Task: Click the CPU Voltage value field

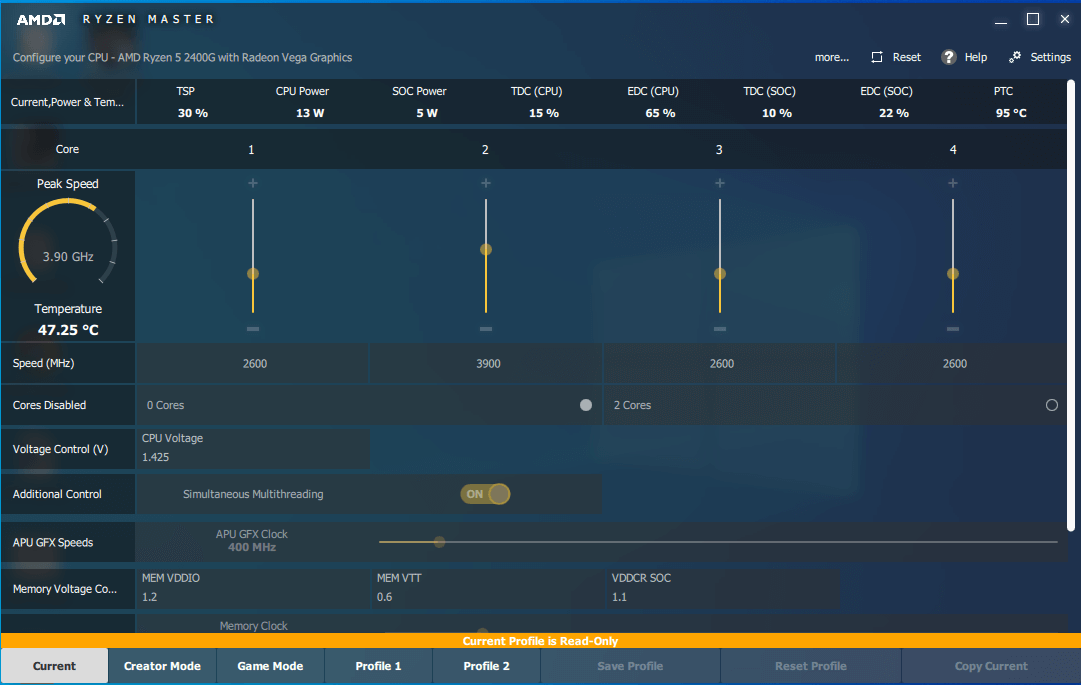Action: click(x=252, y=449)
